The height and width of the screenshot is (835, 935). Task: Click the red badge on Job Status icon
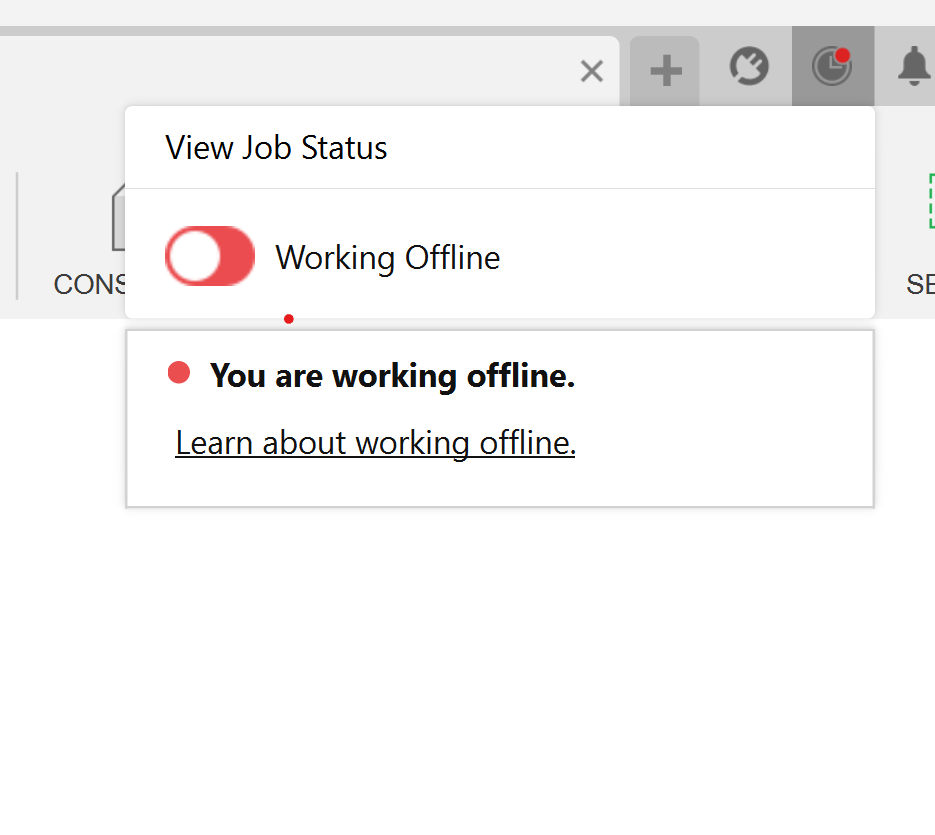(x=843, y=55)
